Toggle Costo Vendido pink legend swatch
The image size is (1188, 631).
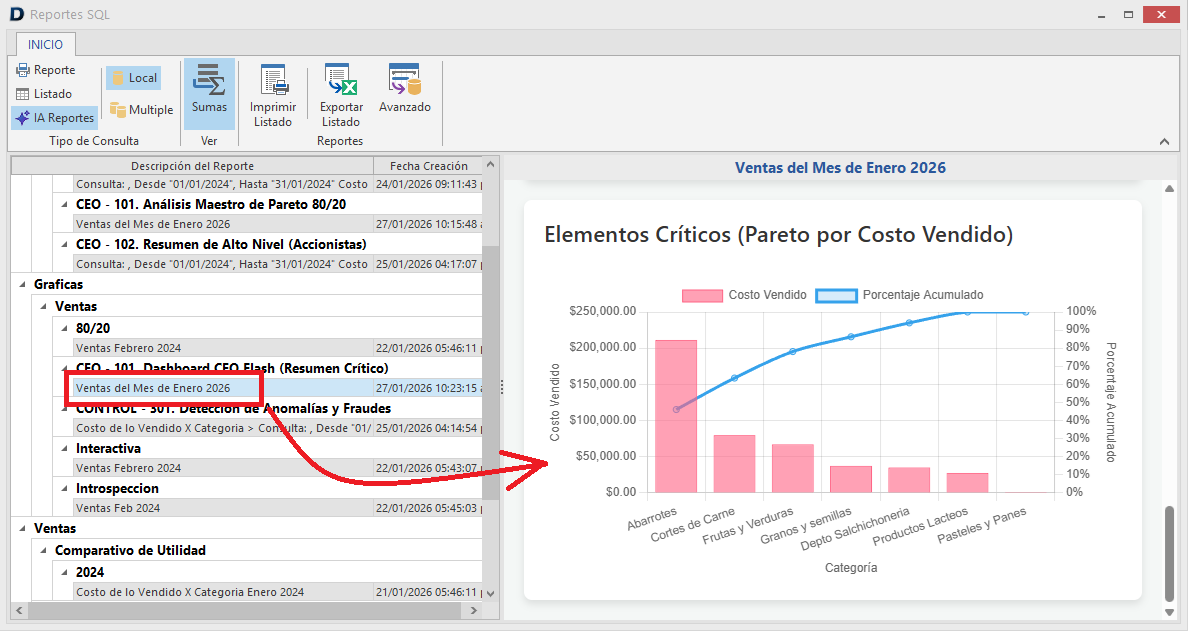[x=702, y=295]
